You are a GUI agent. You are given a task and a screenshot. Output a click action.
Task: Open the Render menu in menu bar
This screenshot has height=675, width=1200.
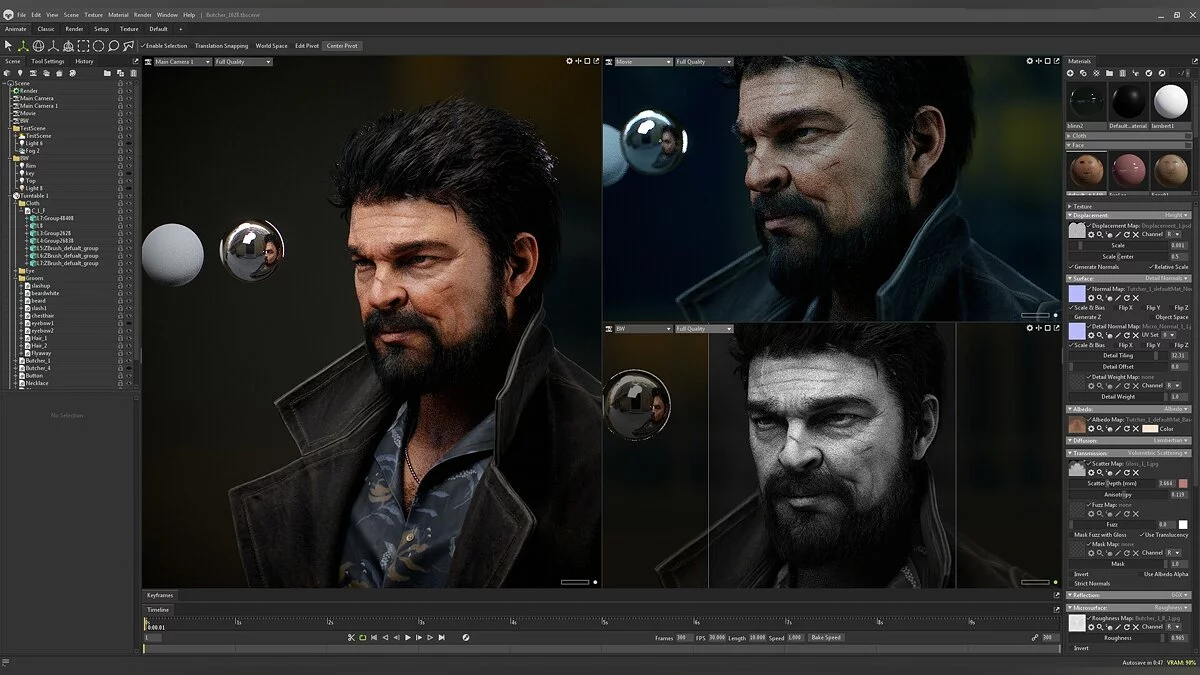click(x=143, y=15)
